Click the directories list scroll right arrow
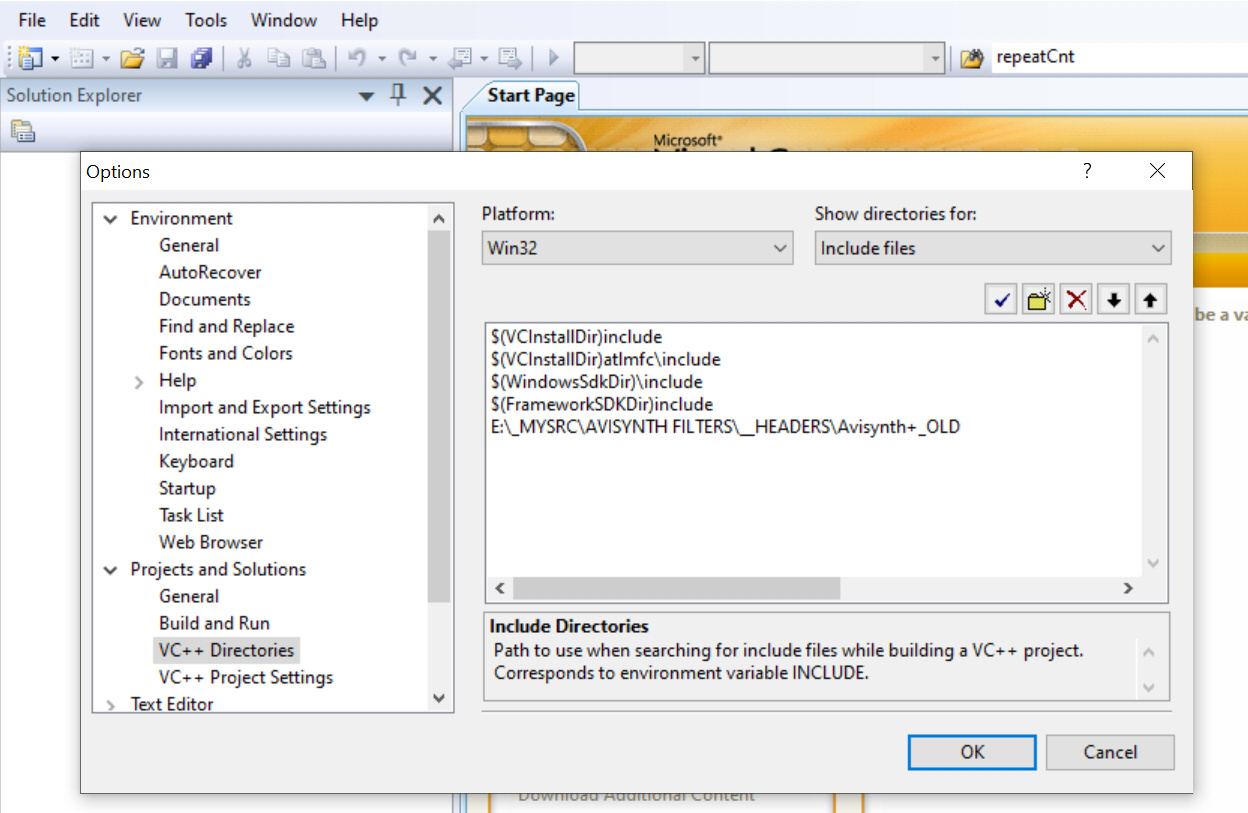 (1128, 588)
